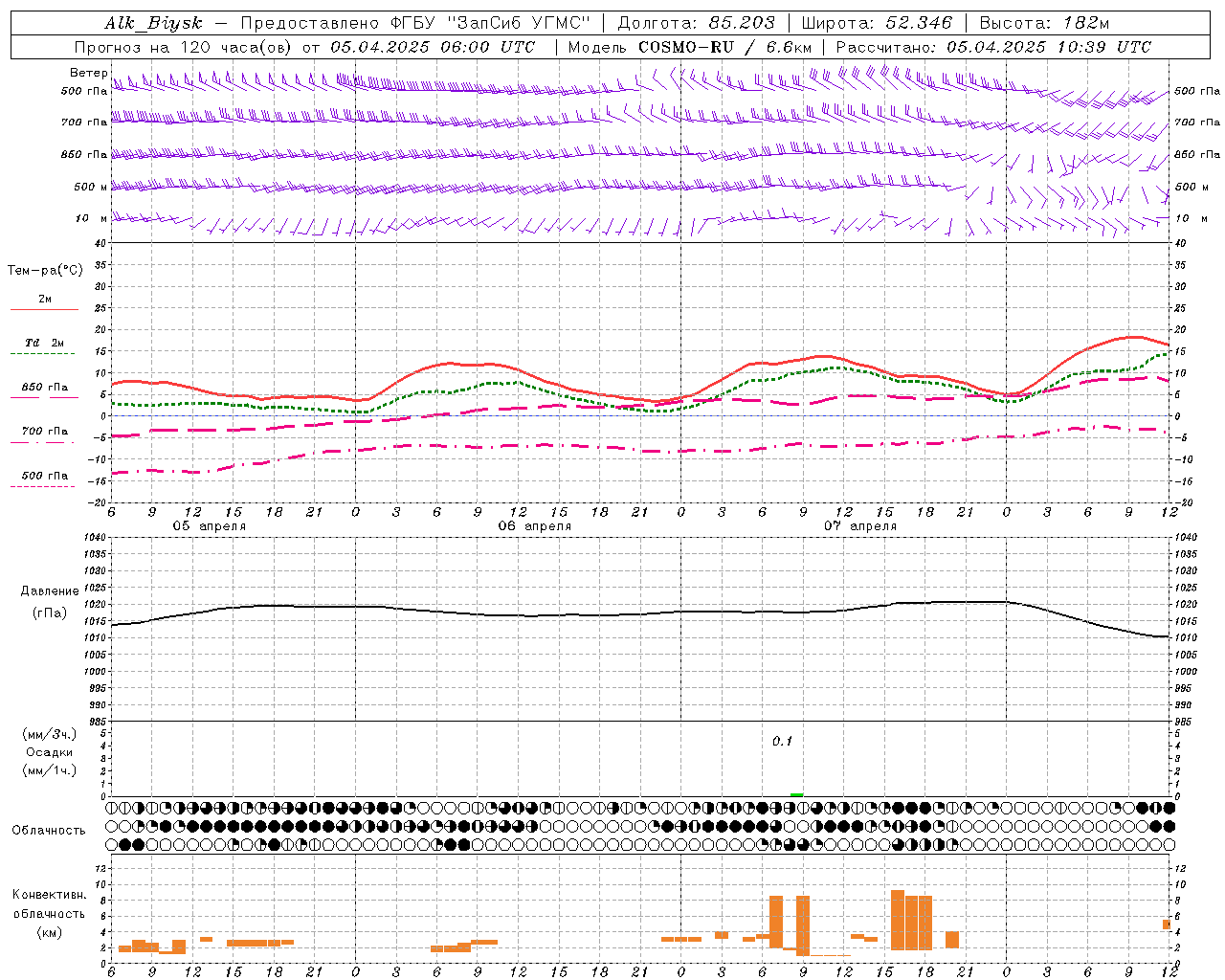Click the (км) unit under convective cloud label
Screen dimensions: 1225x980
tap(49, 932)
